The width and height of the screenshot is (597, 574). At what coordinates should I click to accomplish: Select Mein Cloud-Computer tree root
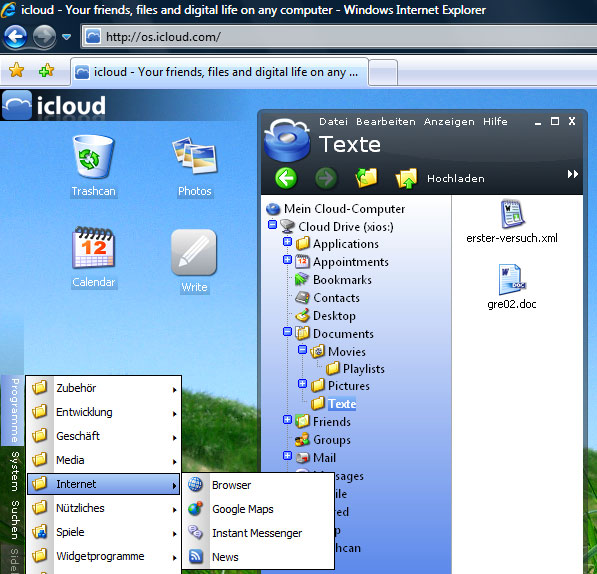point(344,209)
